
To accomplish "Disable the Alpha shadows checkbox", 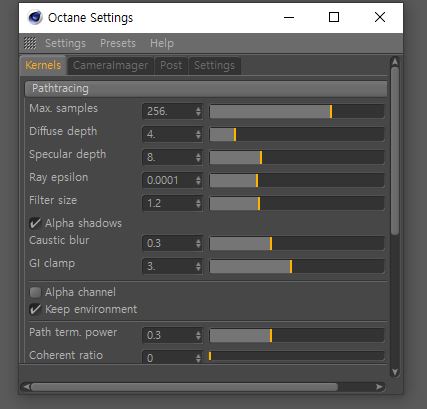I will (x=35, y=223).
